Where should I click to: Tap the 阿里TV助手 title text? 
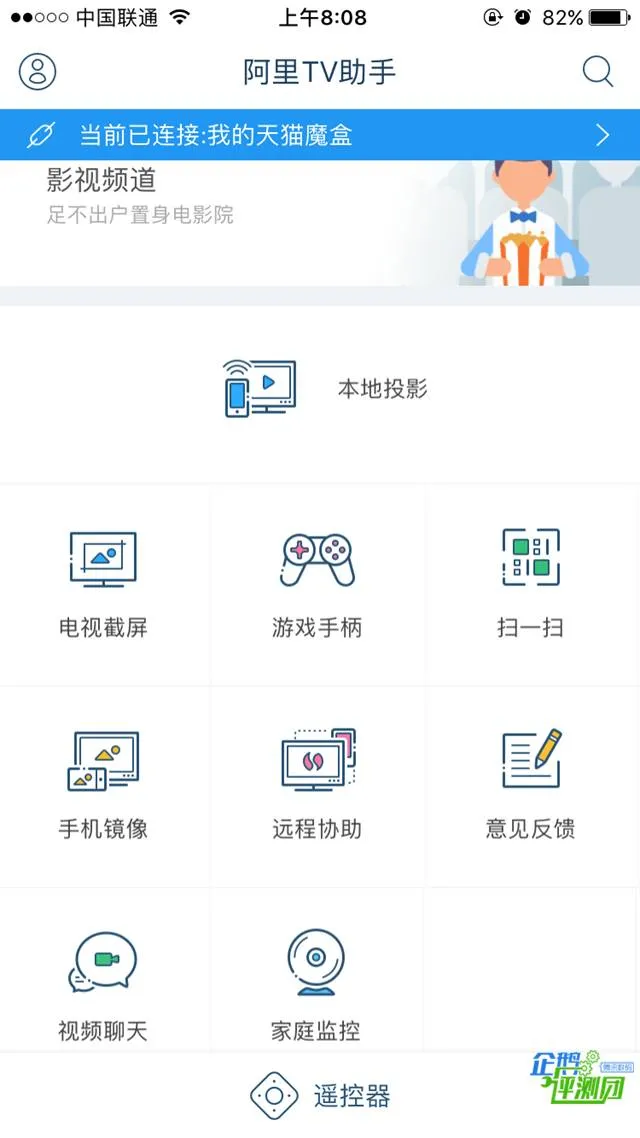click(x=319, y=72)
